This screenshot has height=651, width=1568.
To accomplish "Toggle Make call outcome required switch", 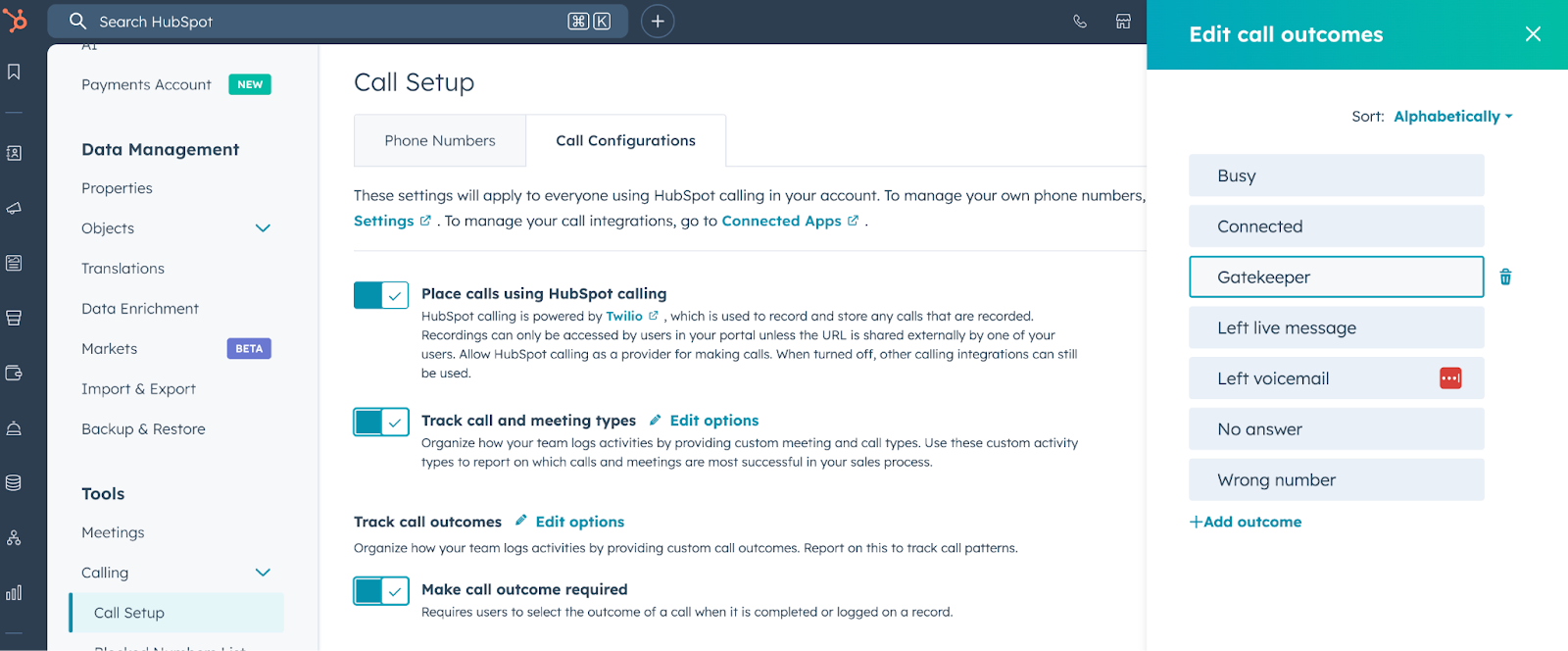I will click(x=381, y=590).
